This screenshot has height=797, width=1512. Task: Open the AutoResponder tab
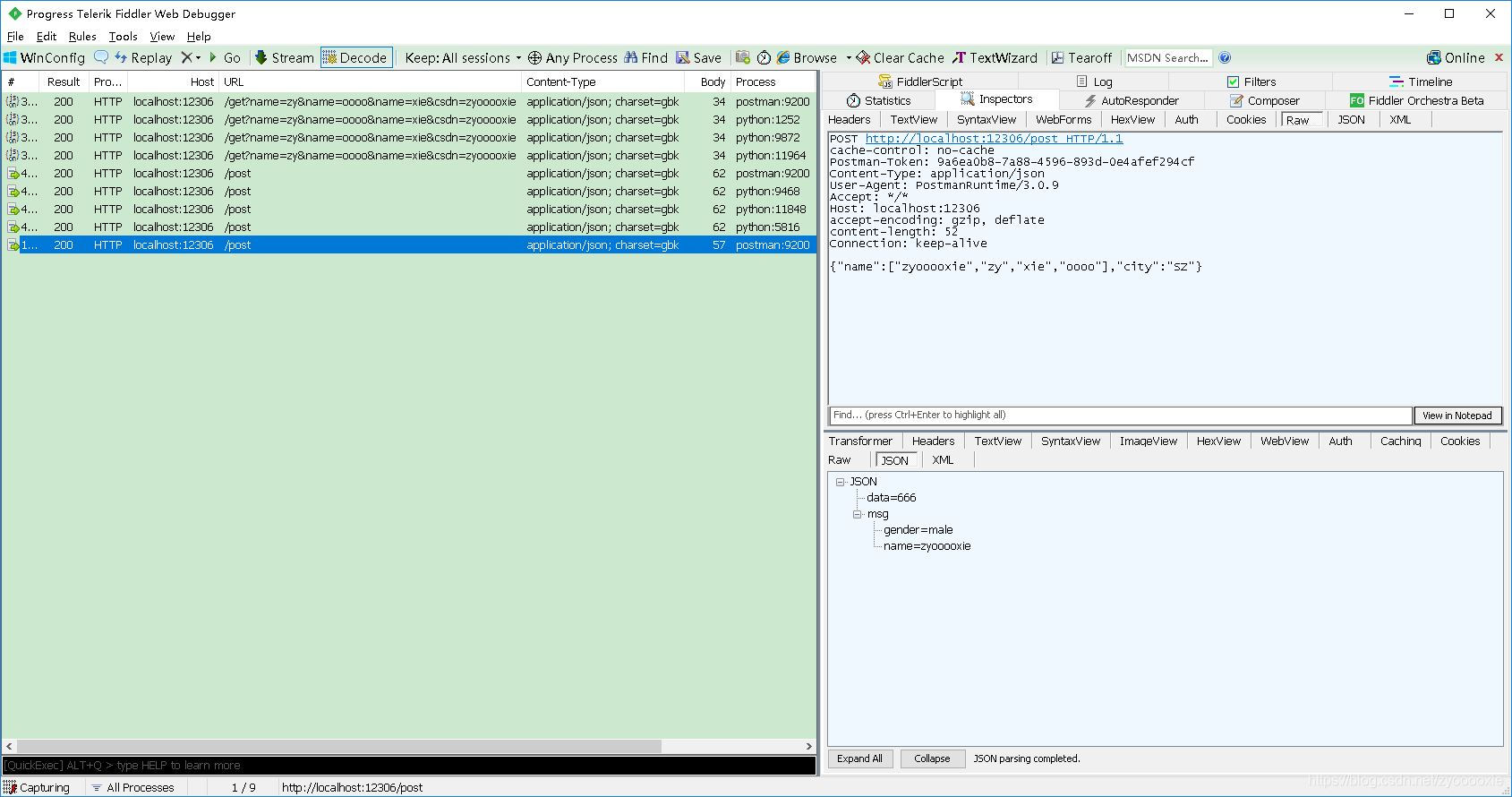tap(1131, 100)
